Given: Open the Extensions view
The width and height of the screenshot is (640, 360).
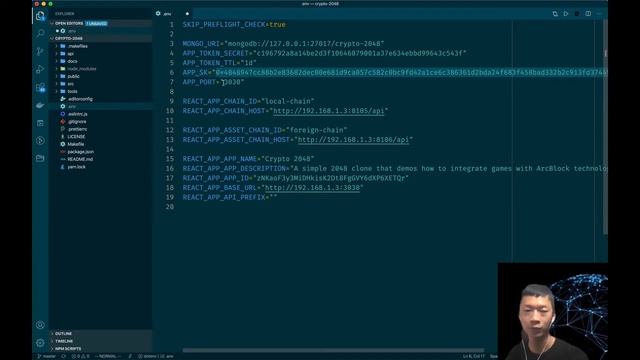Looking at the screenshot, I should pos(40,87).
